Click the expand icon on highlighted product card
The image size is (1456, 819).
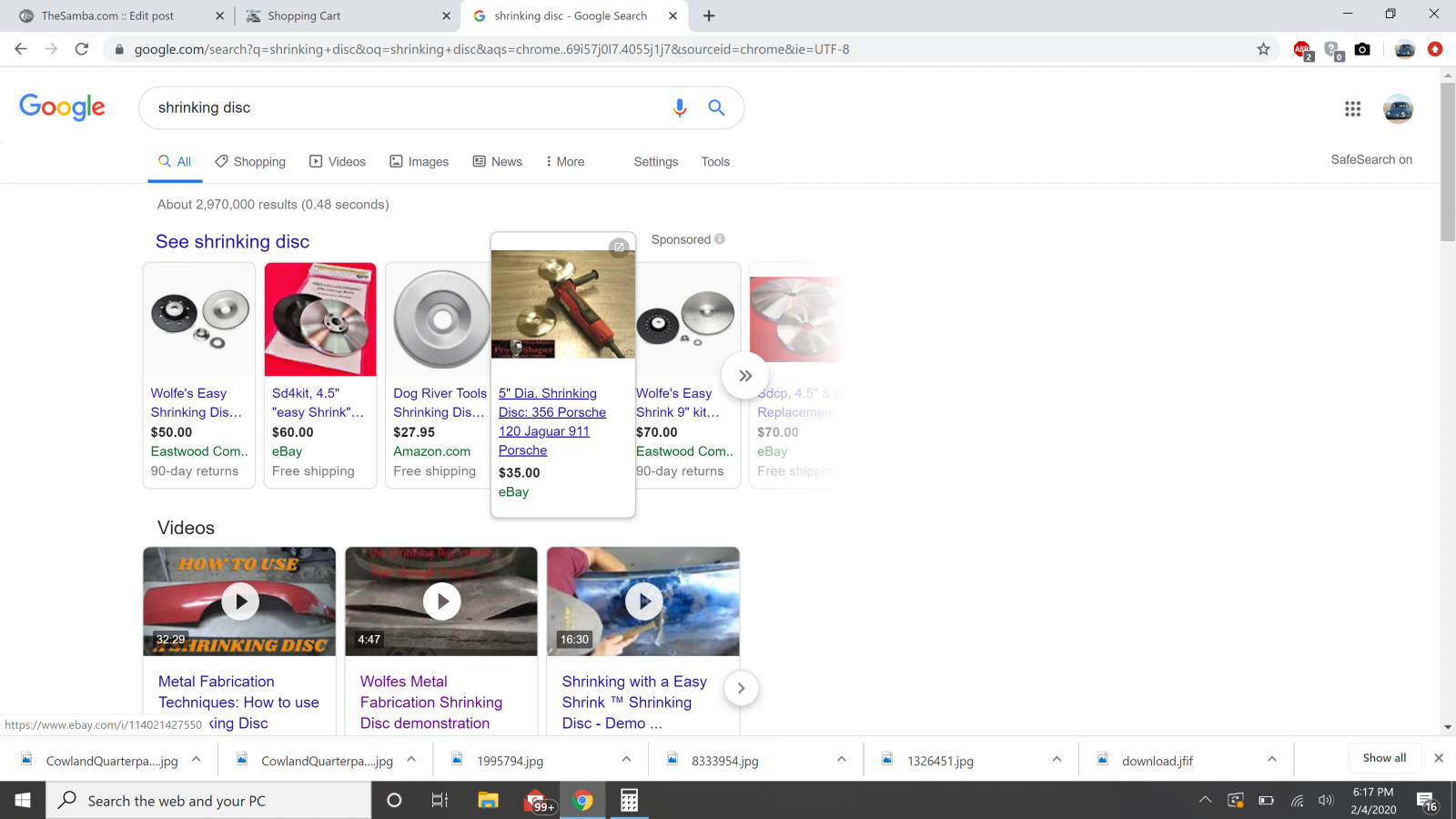pos(619,247)
